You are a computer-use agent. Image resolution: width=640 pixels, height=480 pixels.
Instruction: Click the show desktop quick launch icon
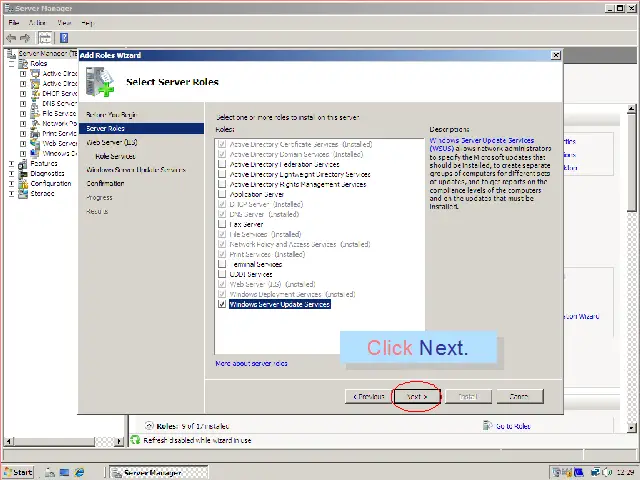(x=64, y=472)
